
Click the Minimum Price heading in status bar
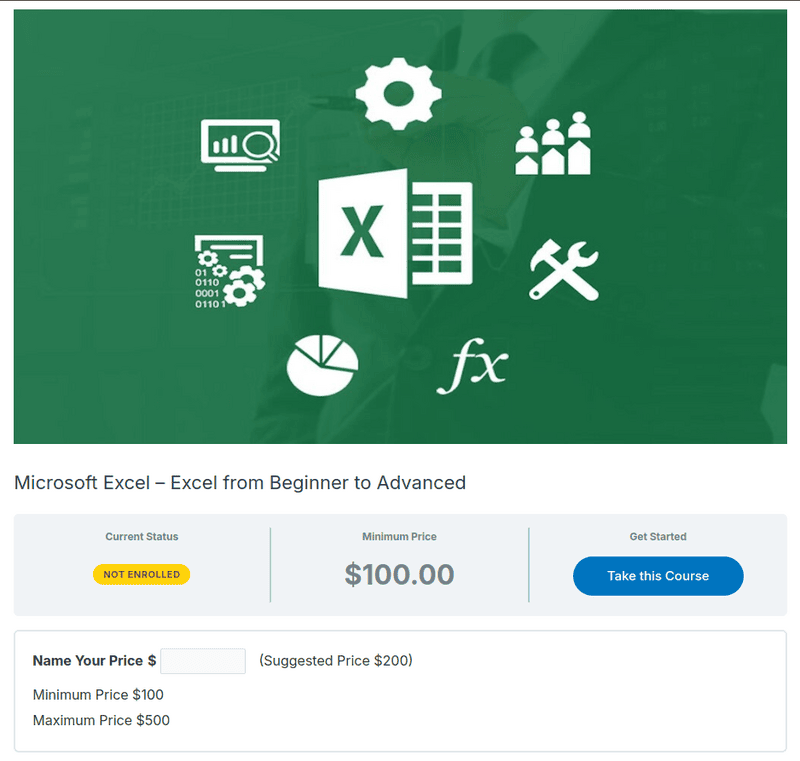pos(399,537)
